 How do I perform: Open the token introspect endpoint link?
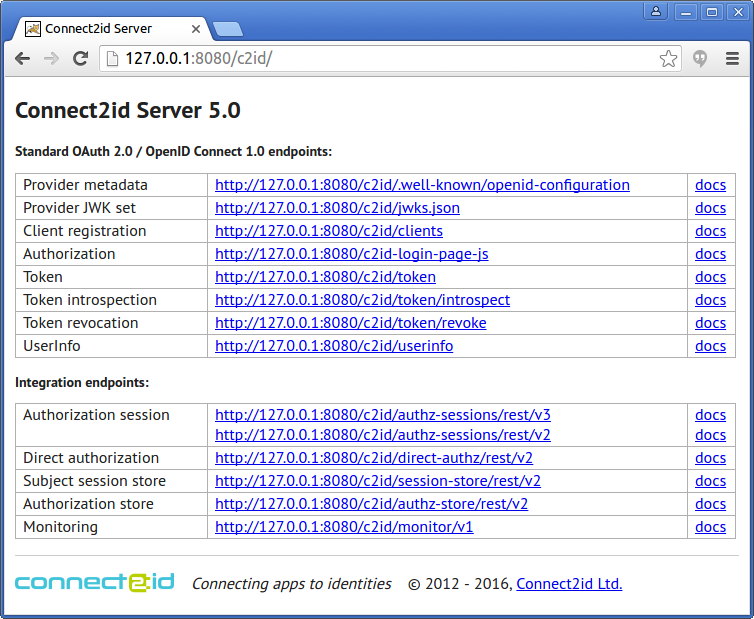click(x=362, y=300)
